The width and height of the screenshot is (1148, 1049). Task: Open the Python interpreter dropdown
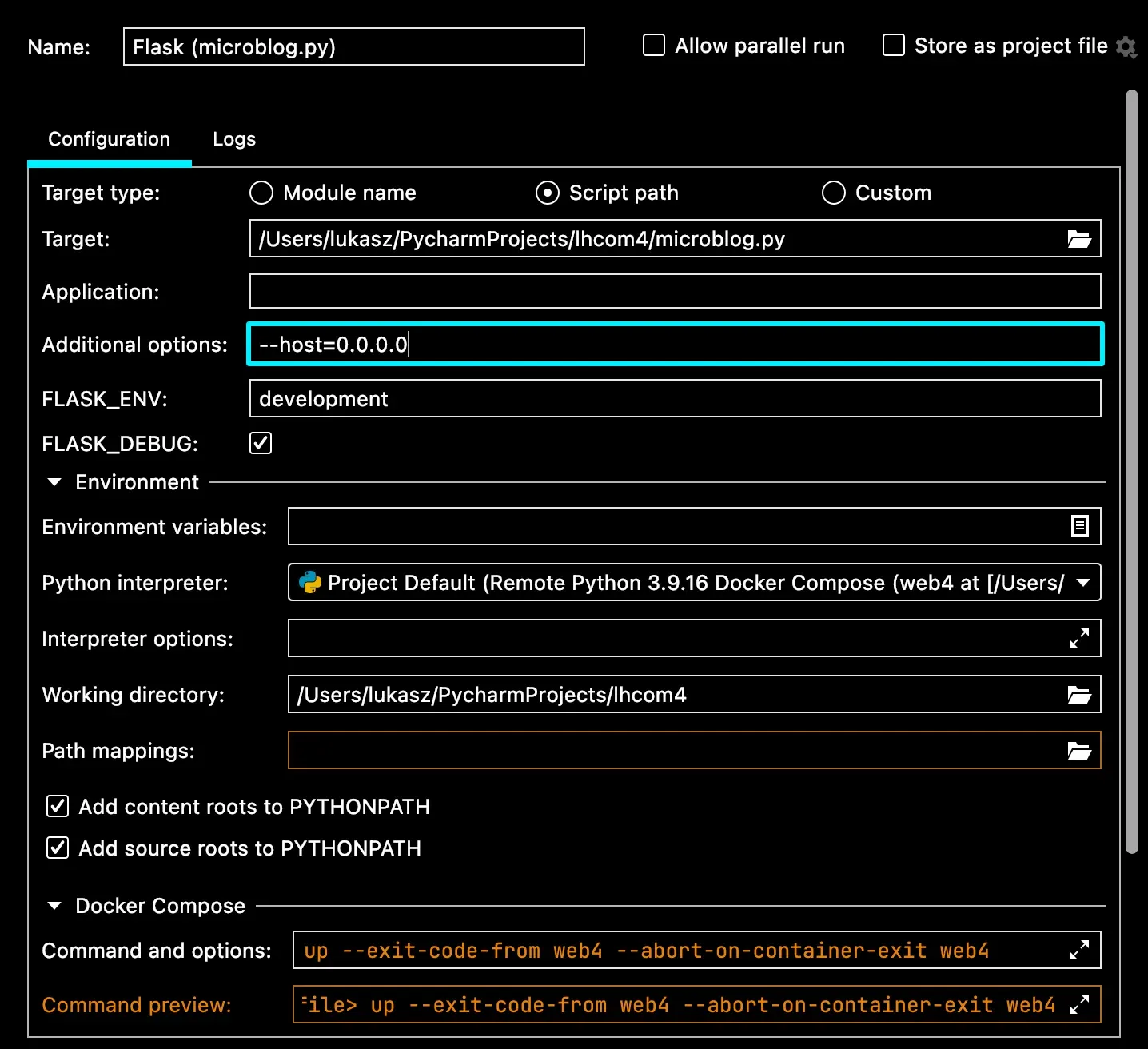coord(695,582)
